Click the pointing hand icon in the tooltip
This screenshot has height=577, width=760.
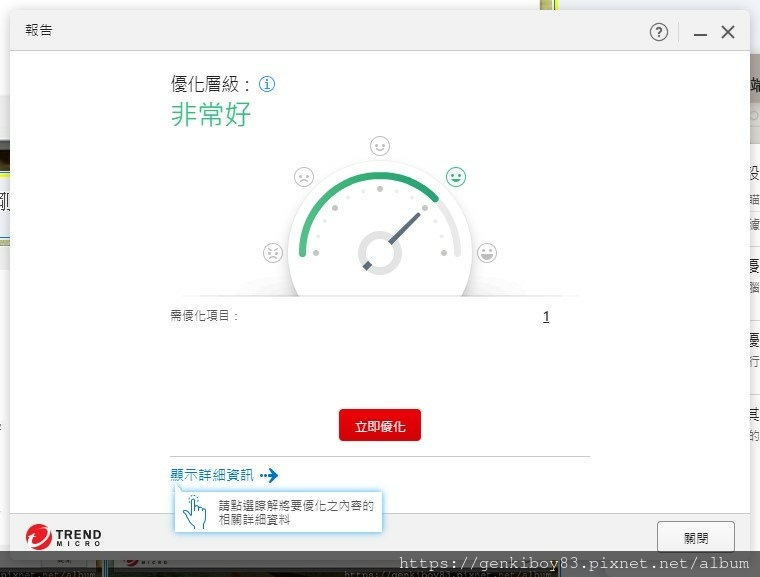[194, 512]
